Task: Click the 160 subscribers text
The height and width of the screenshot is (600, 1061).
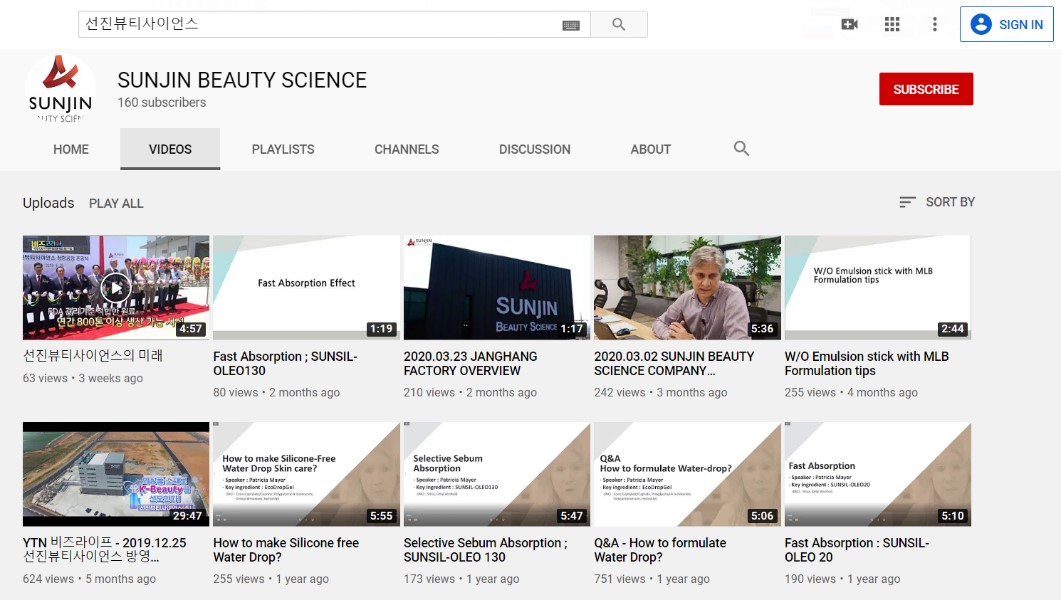Action: pyautogui.click(x=162, y=102)
